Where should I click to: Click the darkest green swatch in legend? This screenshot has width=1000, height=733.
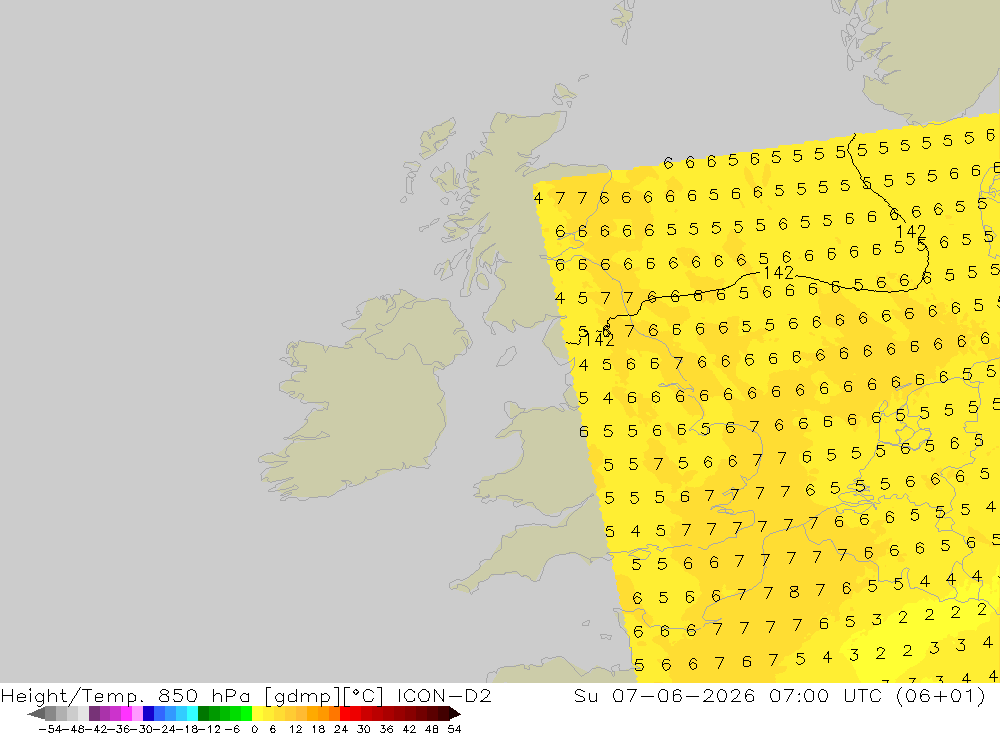click(203, 714)
